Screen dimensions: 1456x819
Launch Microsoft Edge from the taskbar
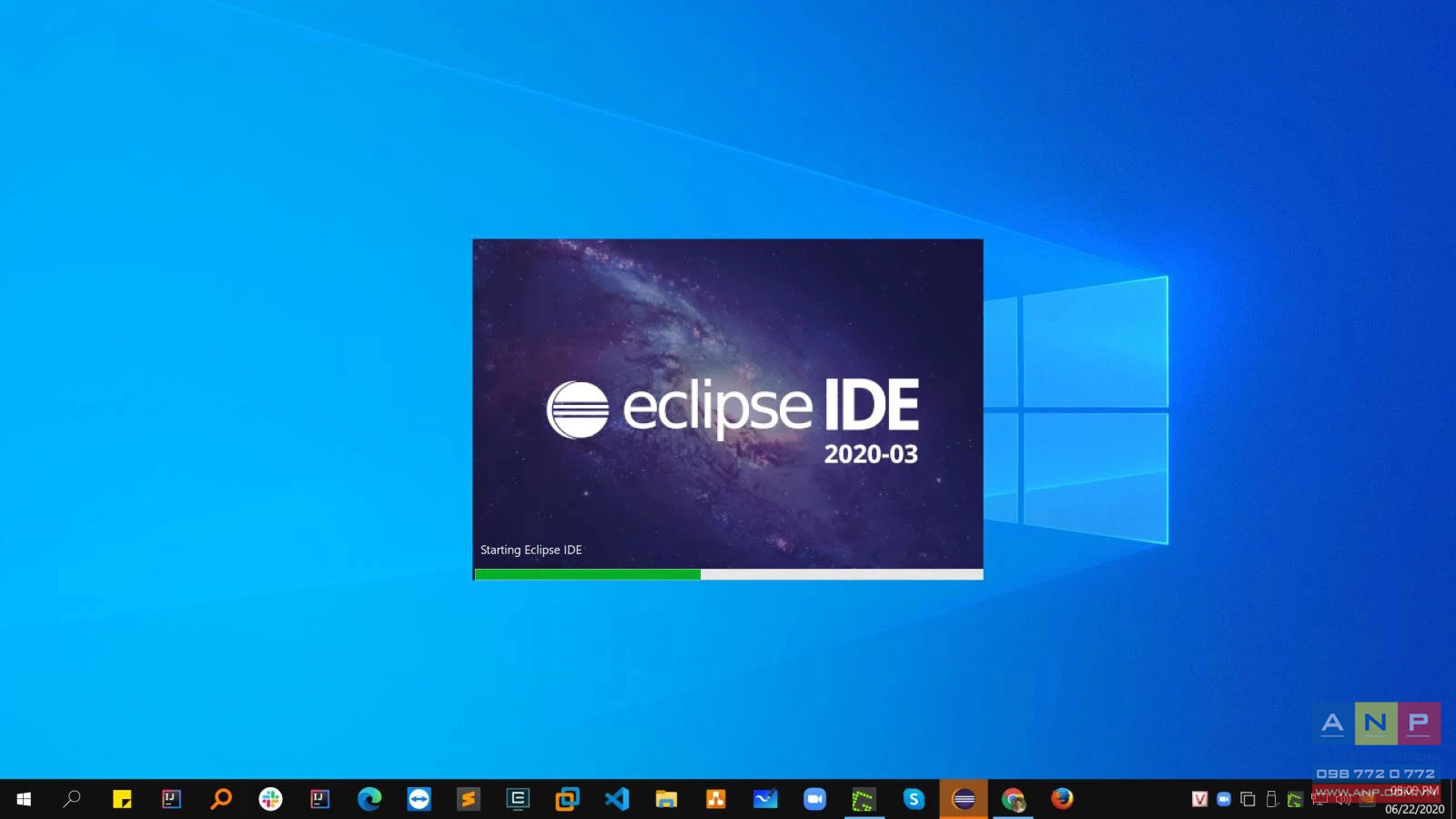[369, 799]
